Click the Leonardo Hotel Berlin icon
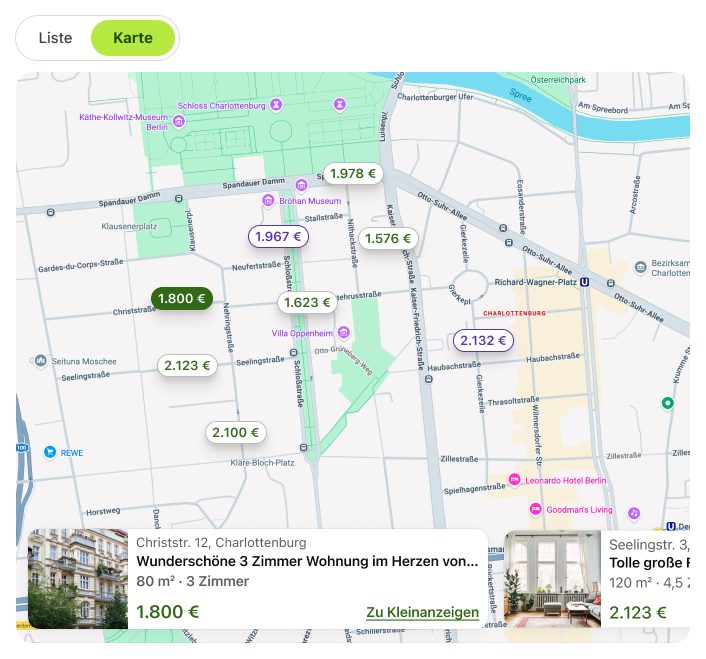Screen dimensions: 706x659 click(x=515, y=480)
